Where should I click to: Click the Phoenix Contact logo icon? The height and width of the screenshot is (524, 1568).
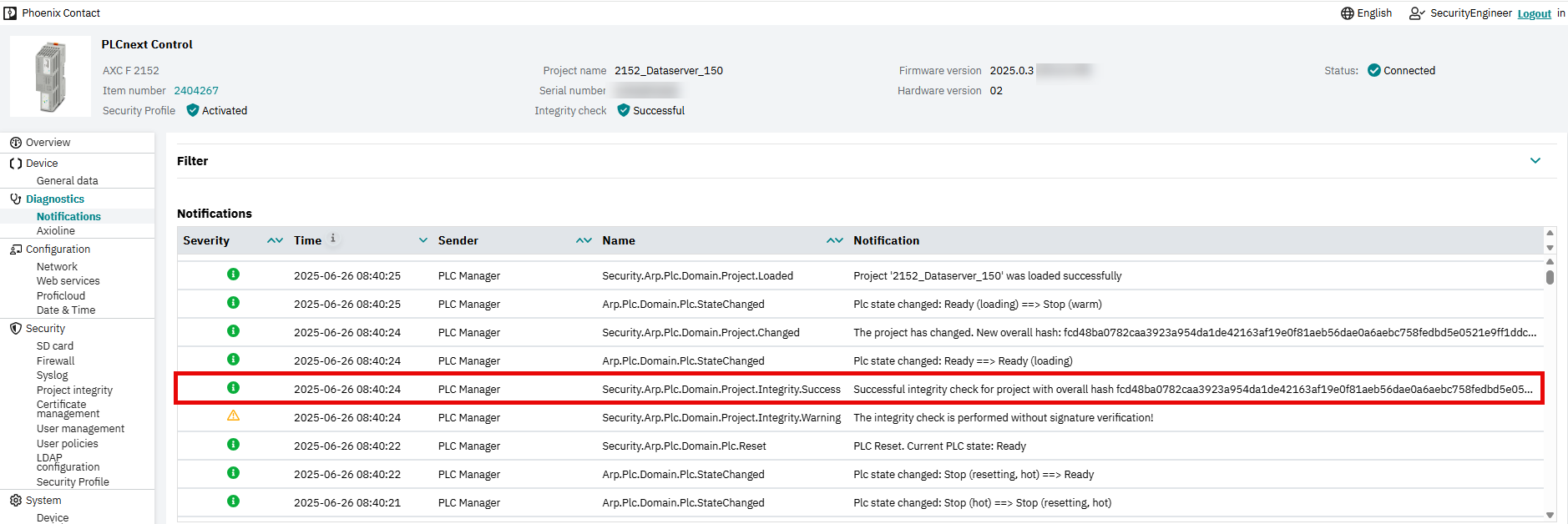pos(10,13)
